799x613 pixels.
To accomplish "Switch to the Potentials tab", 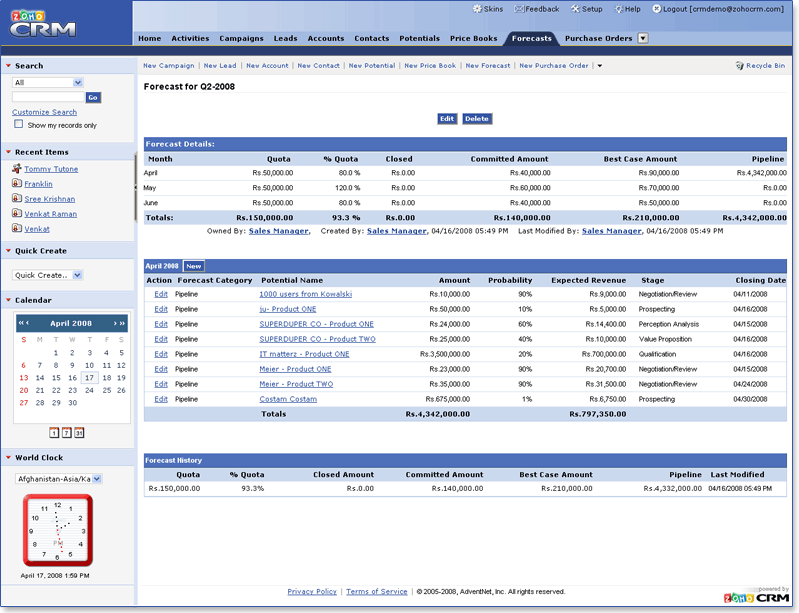I will click(419, 39).
